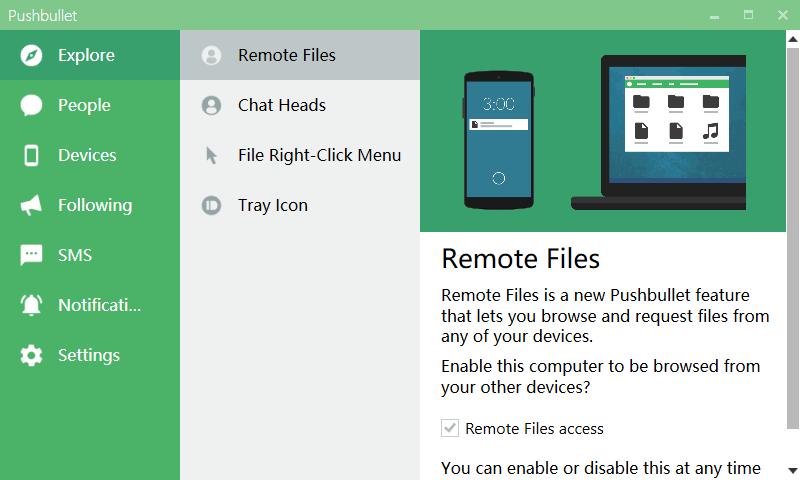Click the Devices phone icon
The image size is (800, 480).
click(32, 155)
